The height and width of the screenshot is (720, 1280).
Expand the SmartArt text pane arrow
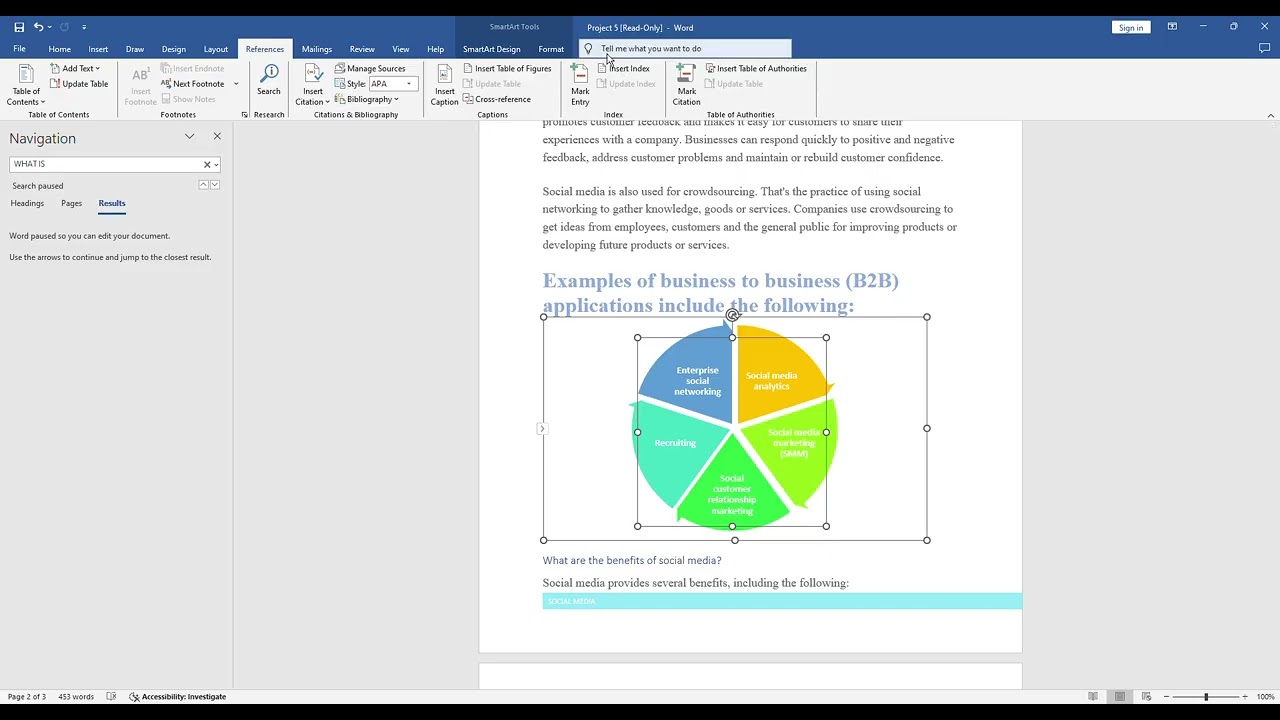point(542,429)
